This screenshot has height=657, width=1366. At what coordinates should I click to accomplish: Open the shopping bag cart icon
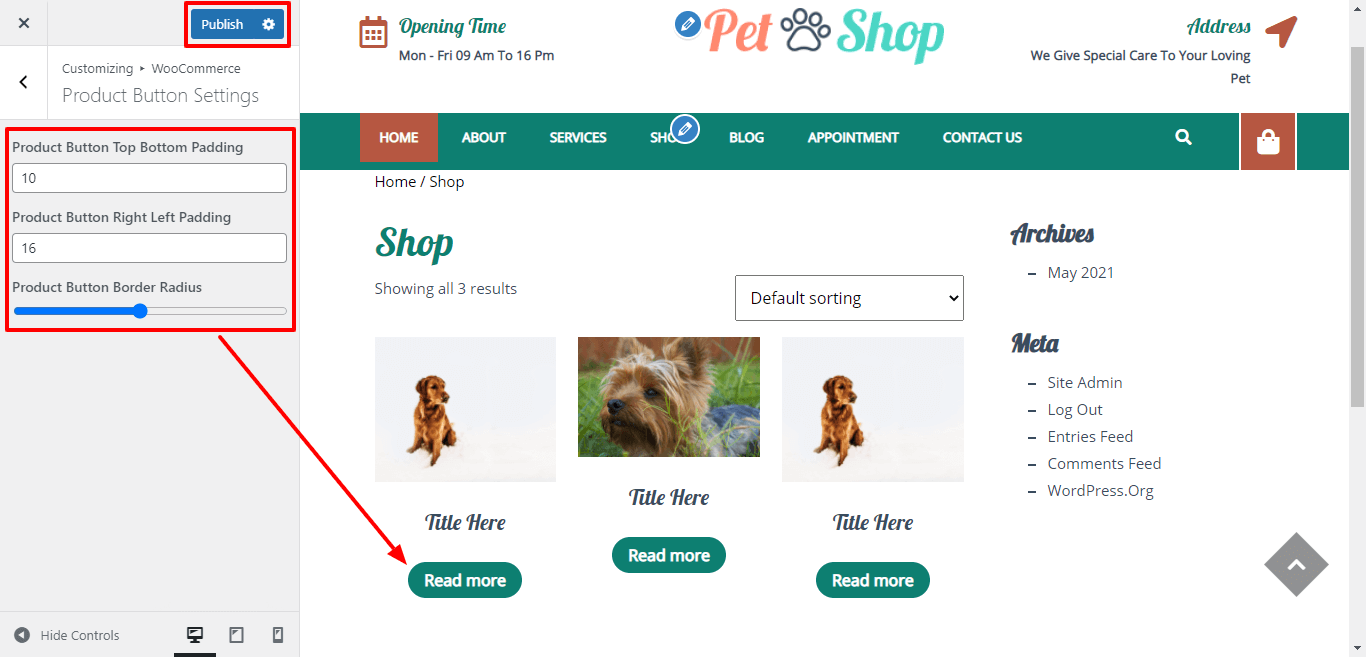tap(1268, 142)
